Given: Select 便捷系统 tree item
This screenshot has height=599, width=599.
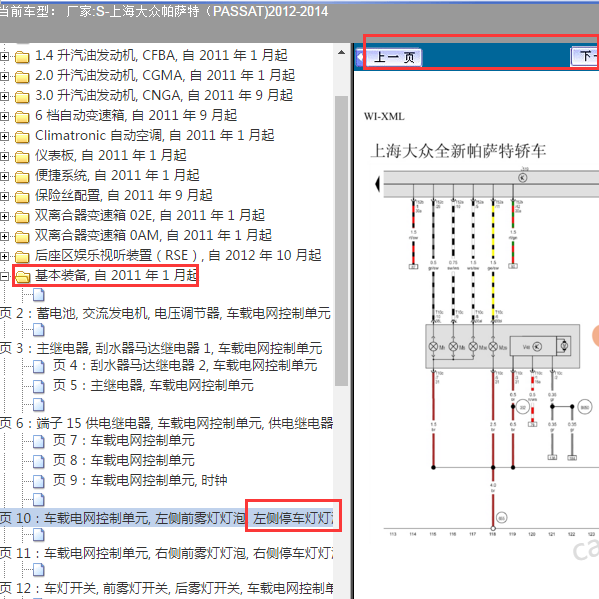Looking at the screenshot, I should [x=117, y=175].
